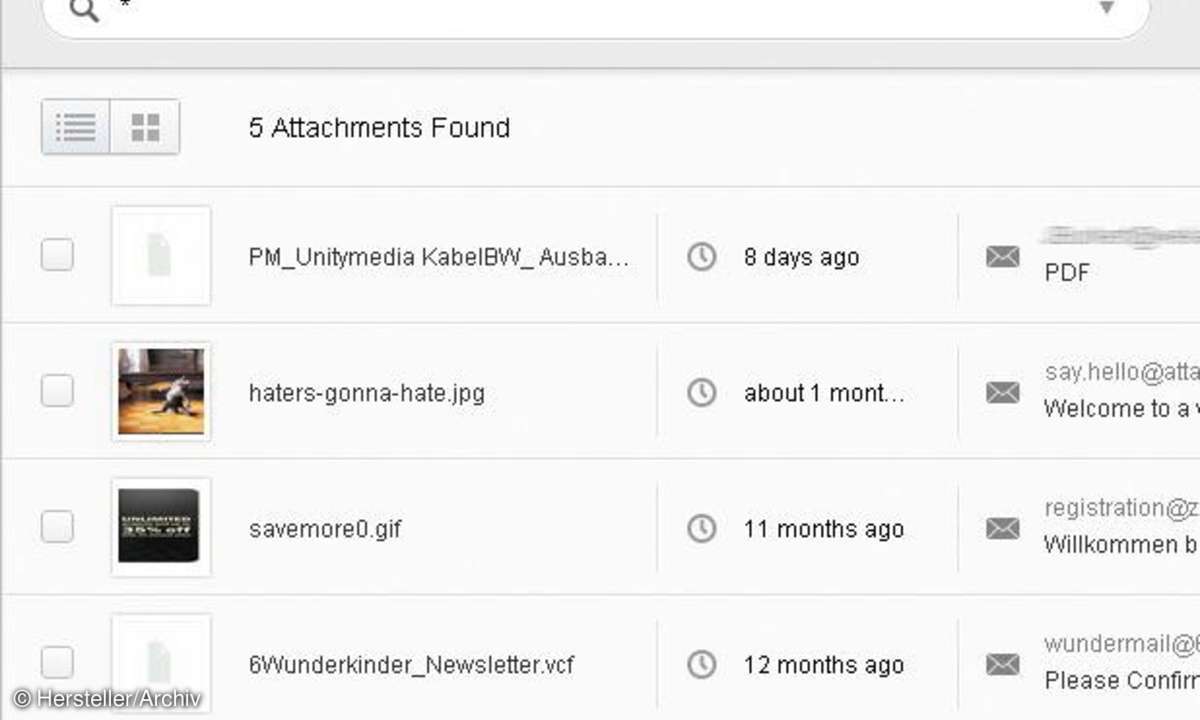The image size is (1200, 720).
Task: Click envelope icon in savemore0.gif row
Action: click(1002, 529)
